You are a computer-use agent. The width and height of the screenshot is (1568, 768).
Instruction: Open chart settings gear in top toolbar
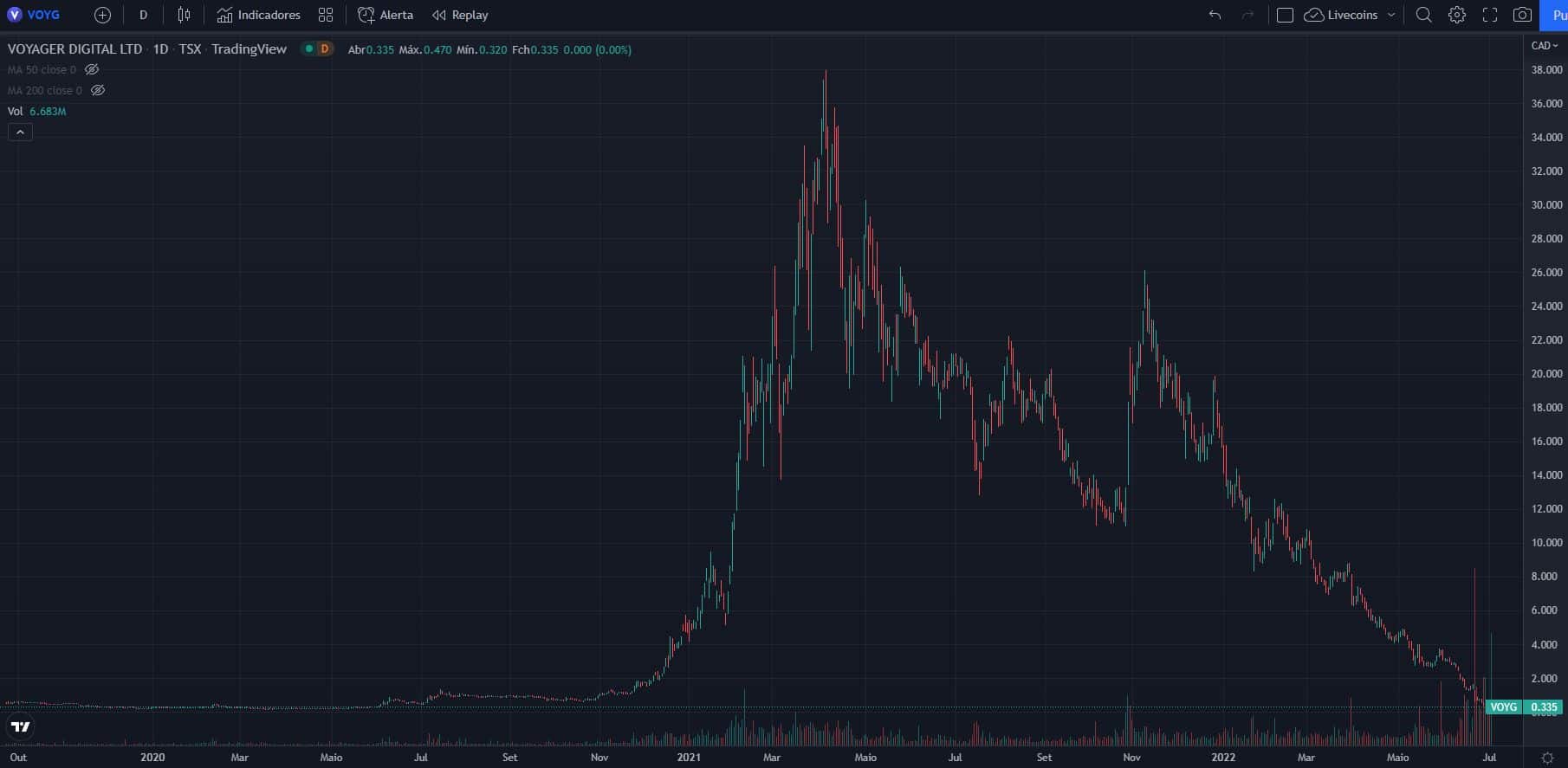coord(1457,15)
